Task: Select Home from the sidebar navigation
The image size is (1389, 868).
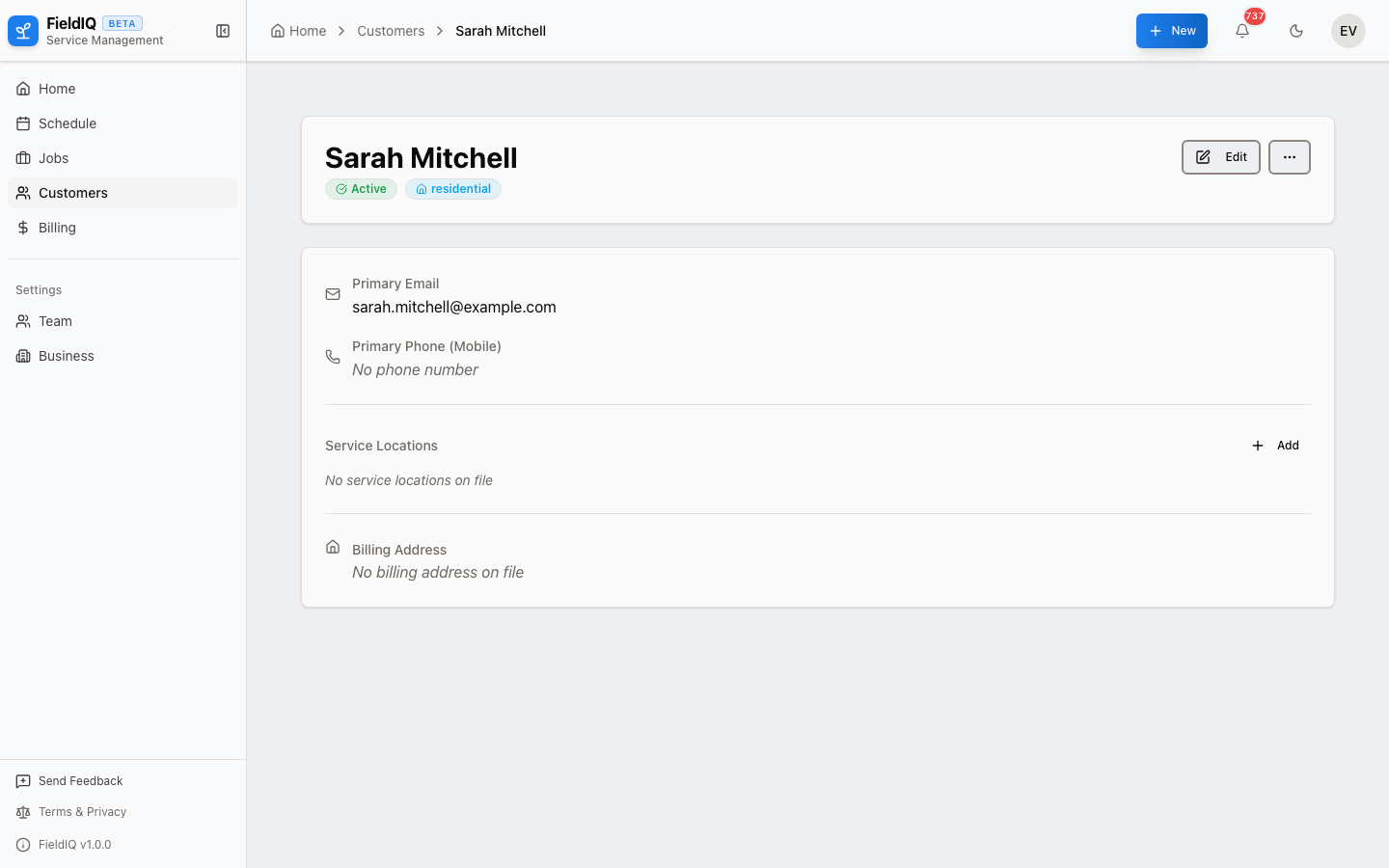Action: tap(57, 89)
